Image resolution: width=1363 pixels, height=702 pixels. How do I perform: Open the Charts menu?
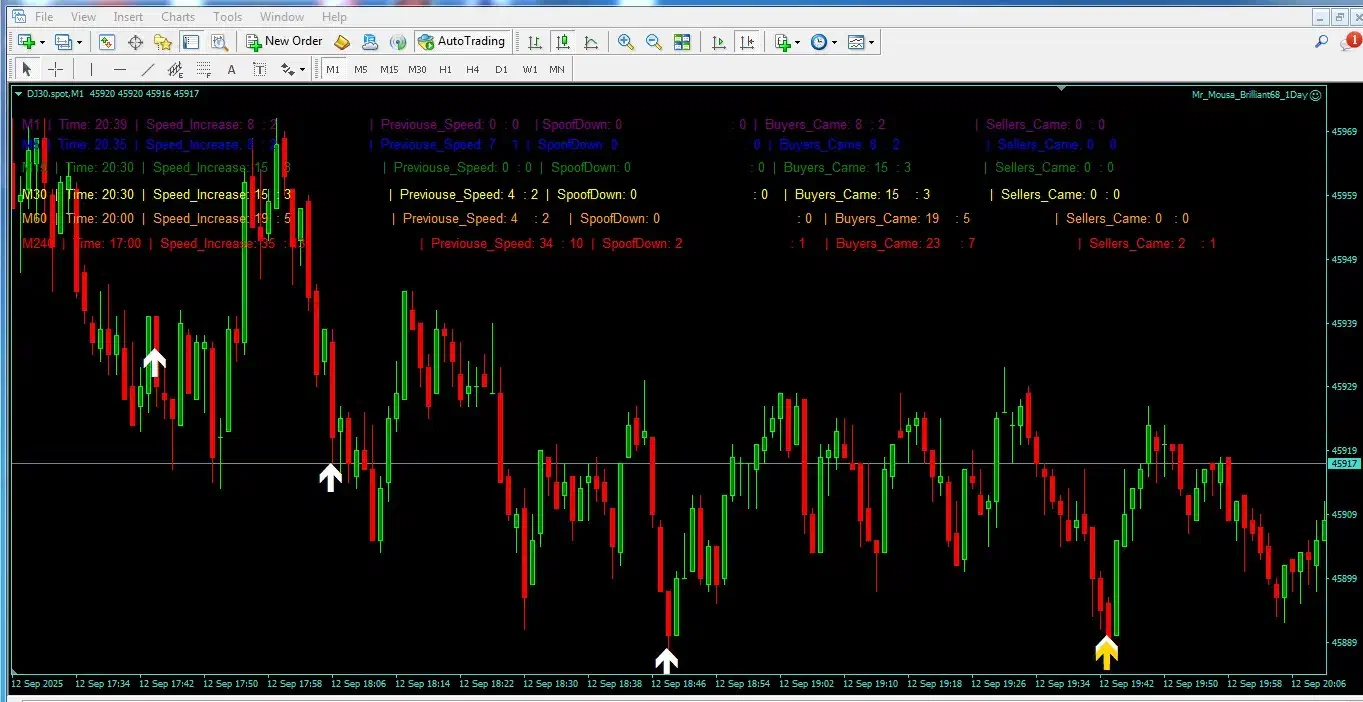pos(178,16)
